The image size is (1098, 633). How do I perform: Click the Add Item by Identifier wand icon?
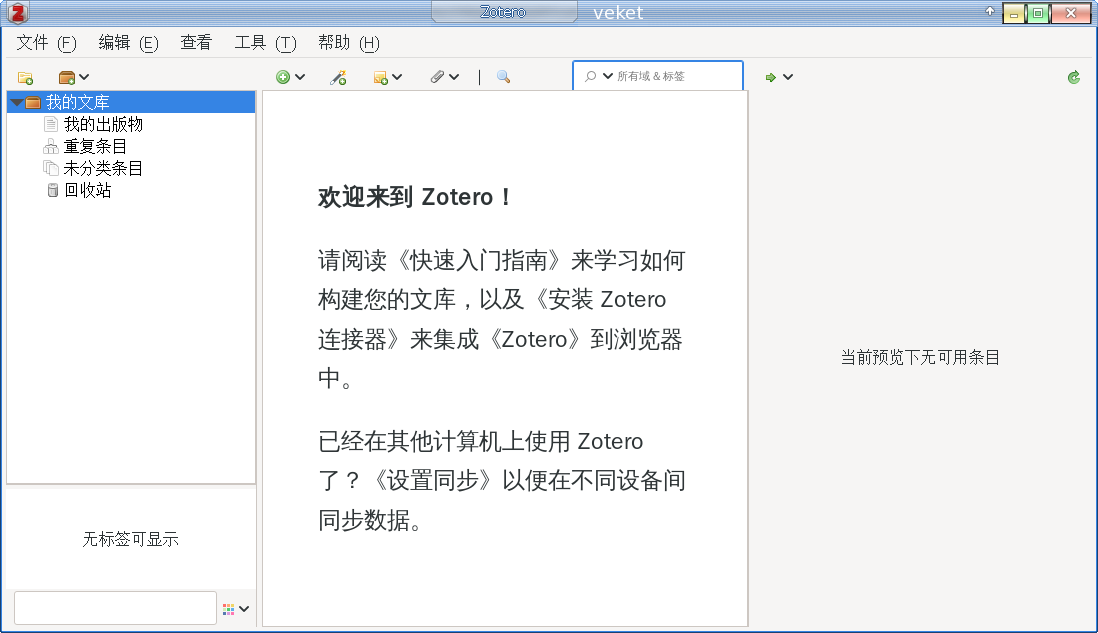click(x=338, y=77)
